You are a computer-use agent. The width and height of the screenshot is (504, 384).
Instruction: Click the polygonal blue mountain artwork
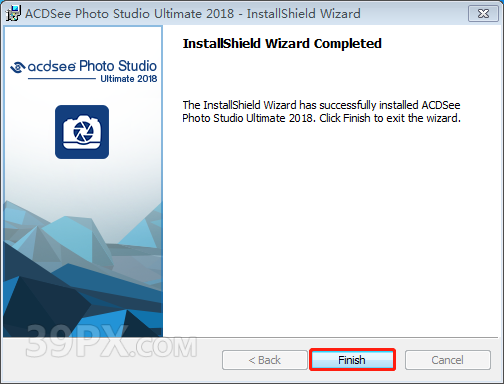[x=83, y=270]
